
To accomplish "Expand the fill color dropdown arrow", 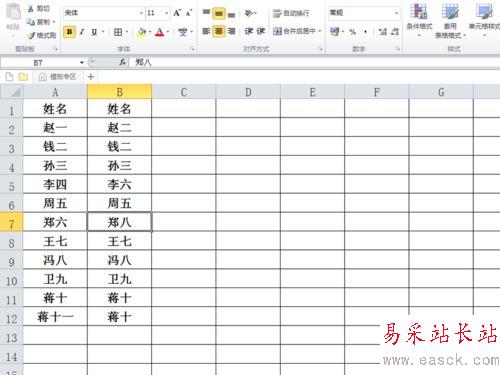I will pos(150,32).
